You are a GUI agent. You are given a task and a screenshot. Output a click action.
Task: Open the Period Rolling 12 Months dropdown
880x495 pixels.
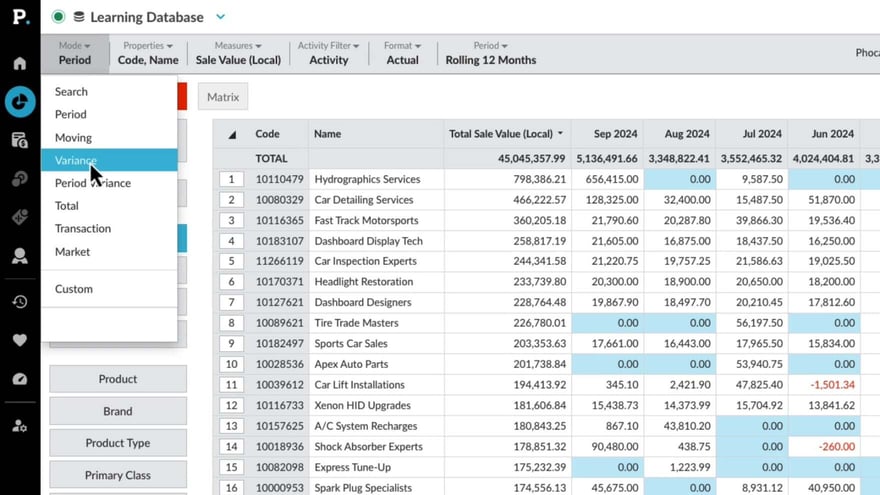point(490,53)
